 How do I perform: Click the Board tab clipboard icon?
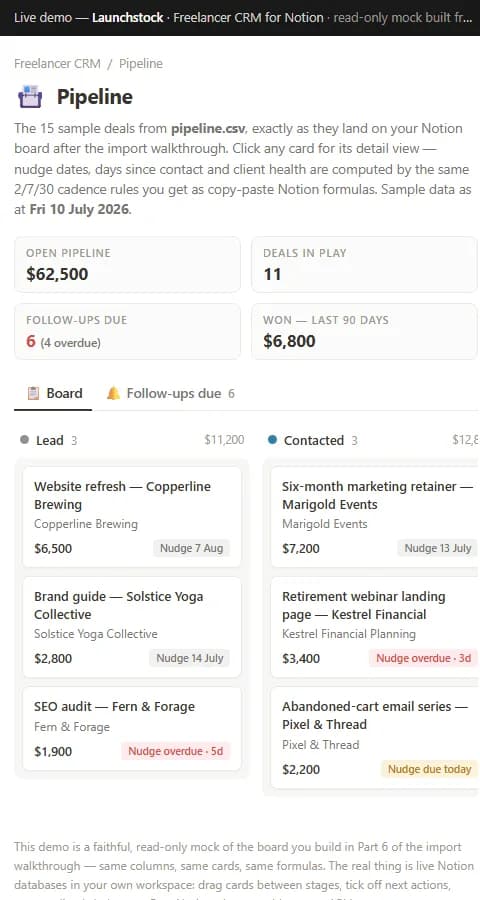coord(34,393)
